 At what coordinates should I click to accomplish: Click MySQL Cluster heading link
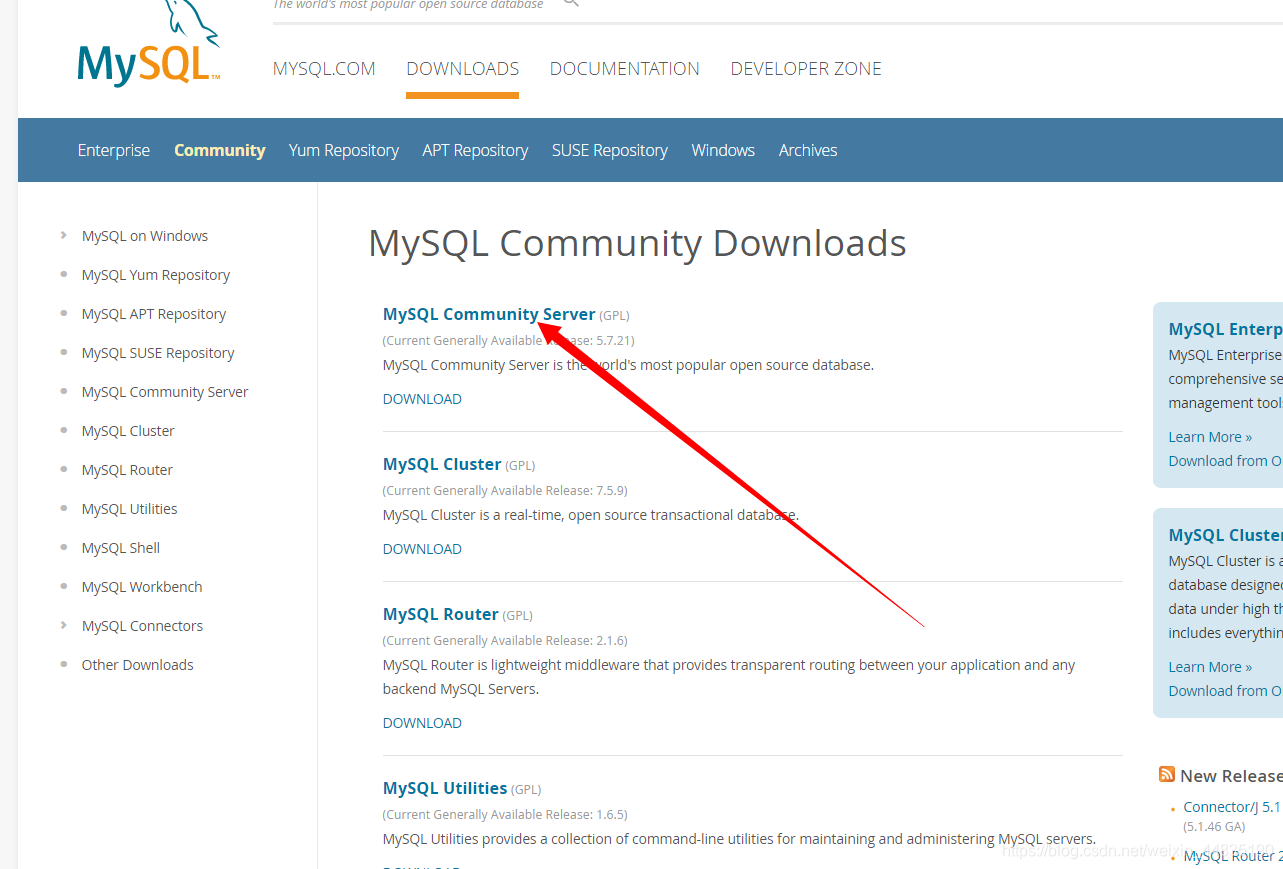(x=442, y=464)
